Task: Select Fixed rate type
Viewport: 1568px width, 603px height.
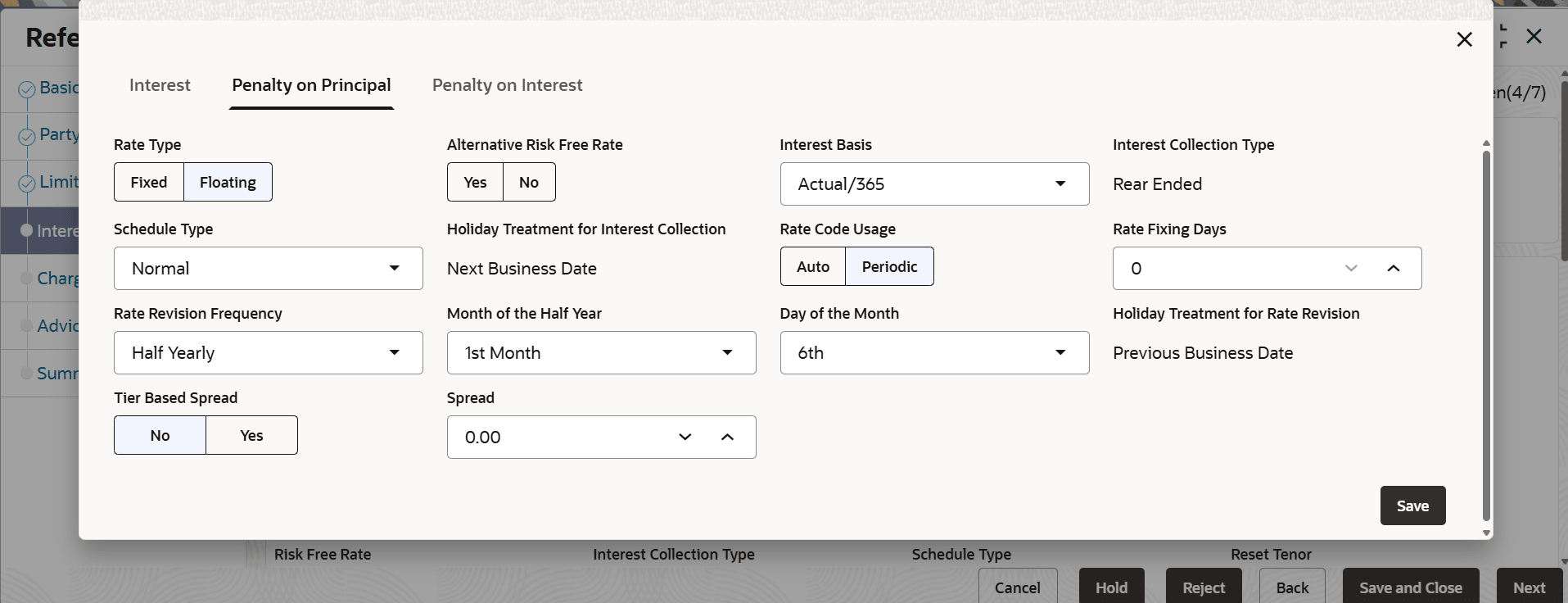Action: pos(149,182)
